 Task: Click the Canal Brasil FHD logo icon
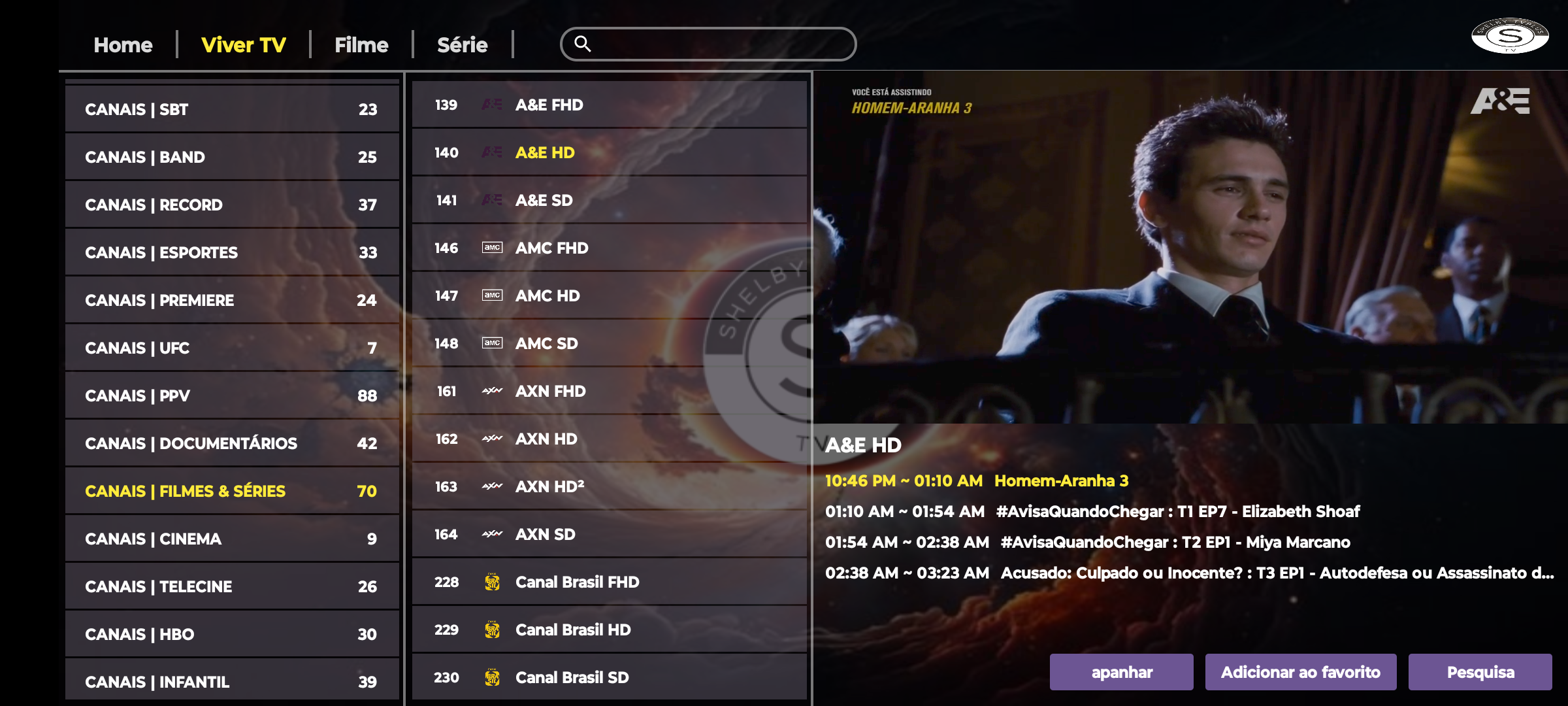pos(492,582)
